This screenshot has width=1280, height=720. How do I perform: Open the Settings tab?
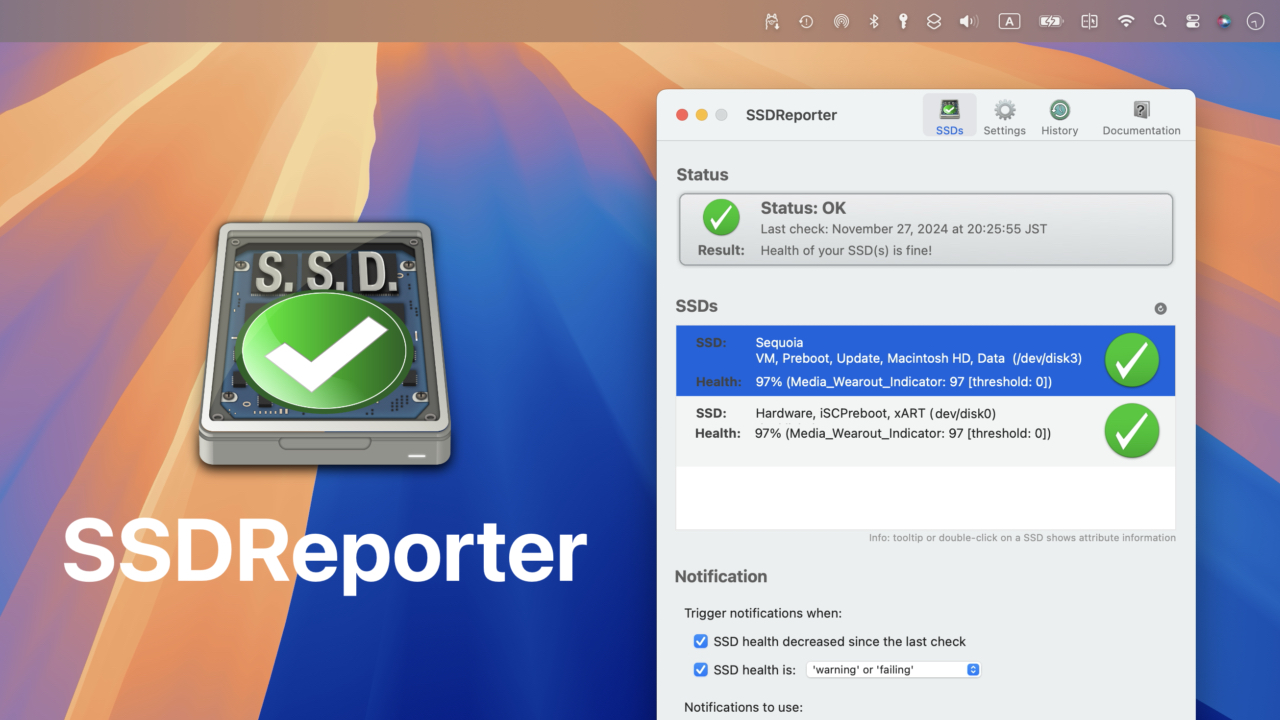coord(1004,116)
